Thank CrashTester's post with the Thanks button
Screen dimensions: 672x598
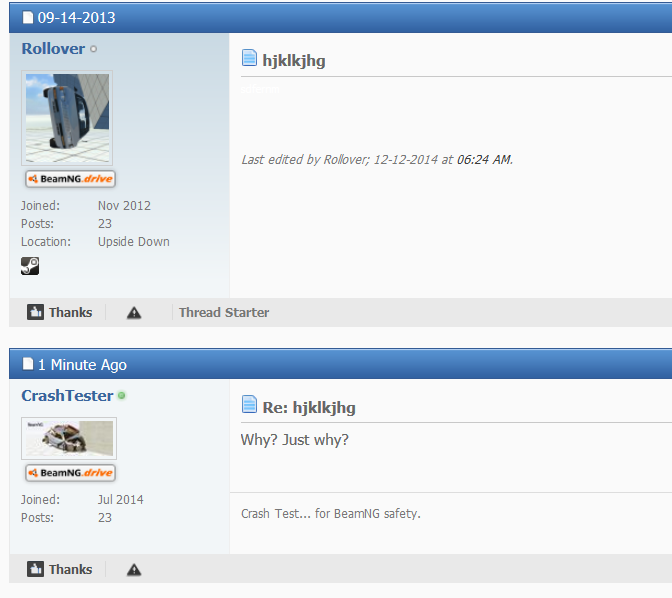tap(60, 569)
